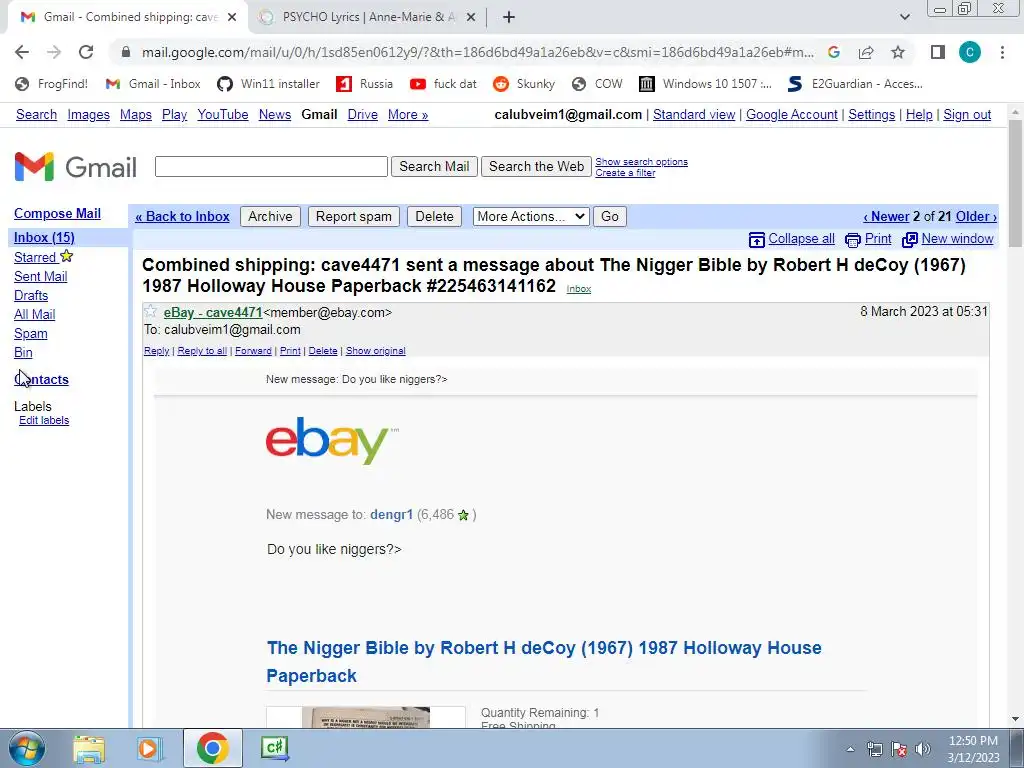The height and width of the screenshot is (768, 1024).
Task: Reload the page with the refresh icon
Action: 86,52
